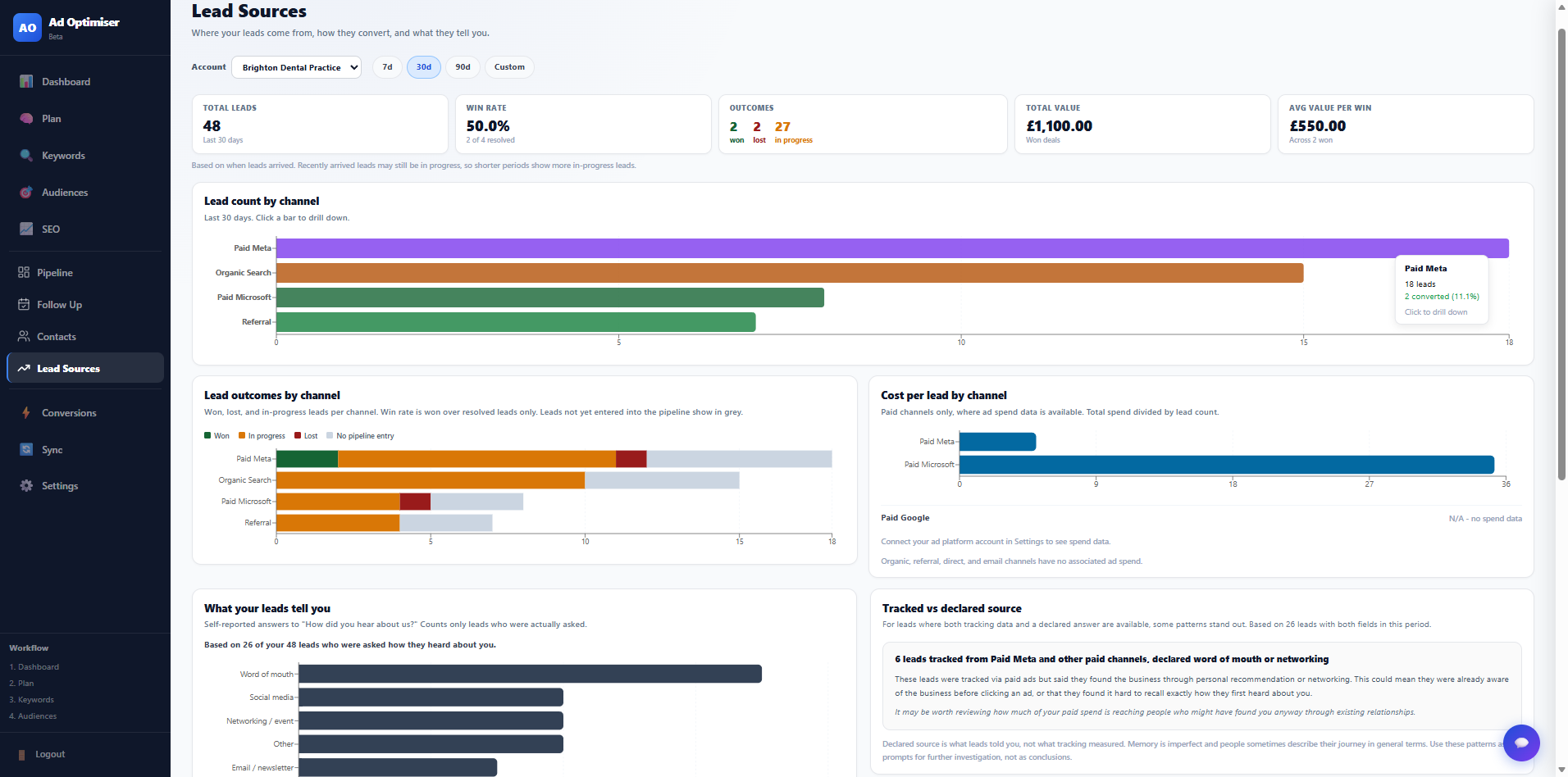Image resolution: width=1568 pixels, height=777 pixels.
Task: Switch to the 90d time range
Action: pos(463,67)
